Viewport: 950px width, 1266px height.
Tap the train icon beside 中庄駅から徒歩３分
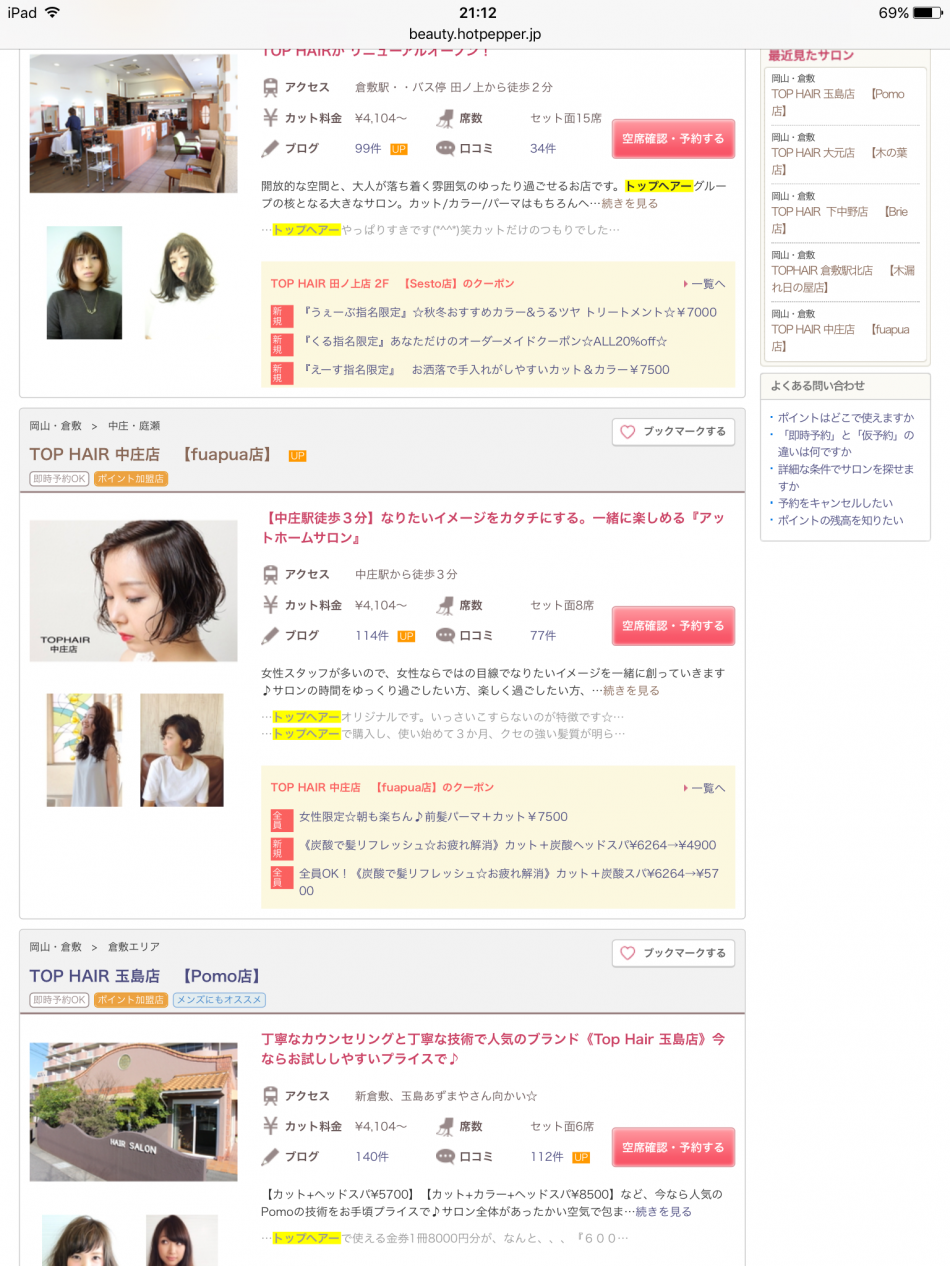[x=270, y=574]
